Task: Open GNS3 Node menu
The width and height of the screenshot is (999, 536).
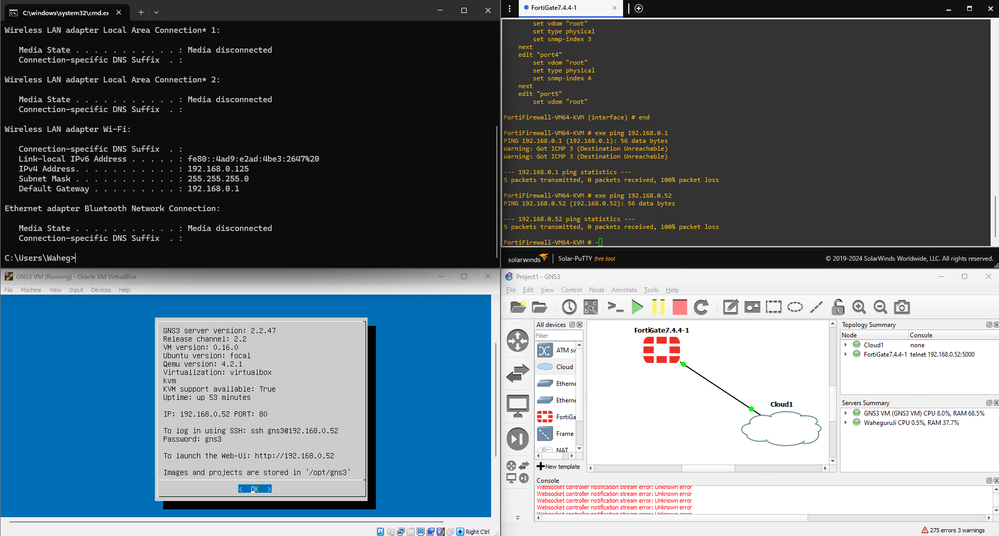Action: (596, 290)
